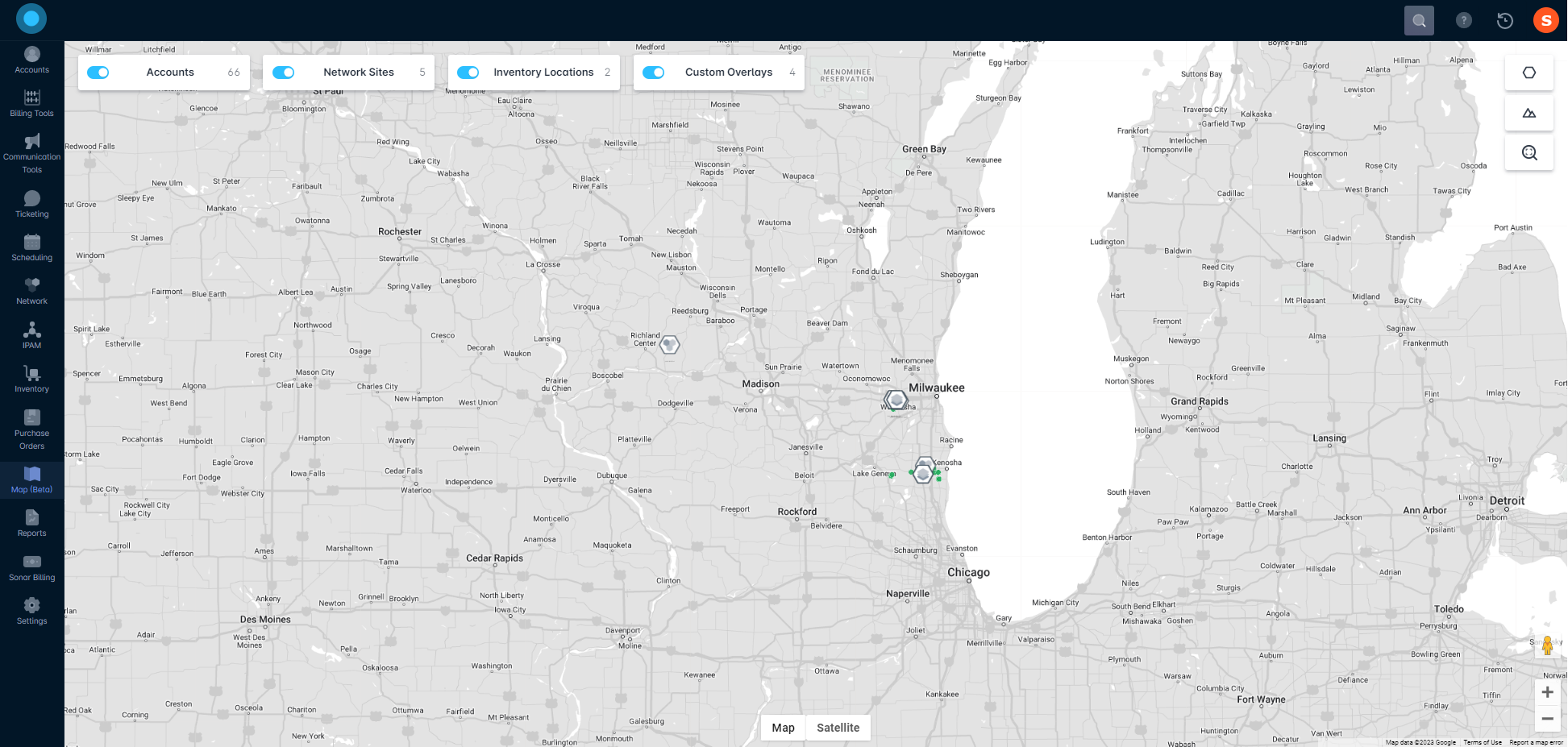
Task: Open the Terms of Use link
Action: point(1483,742)
